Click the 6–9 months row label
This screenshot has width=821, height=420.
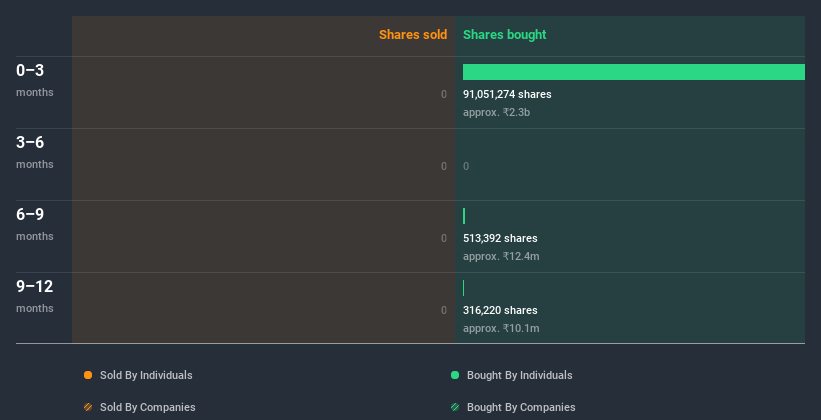35,224
